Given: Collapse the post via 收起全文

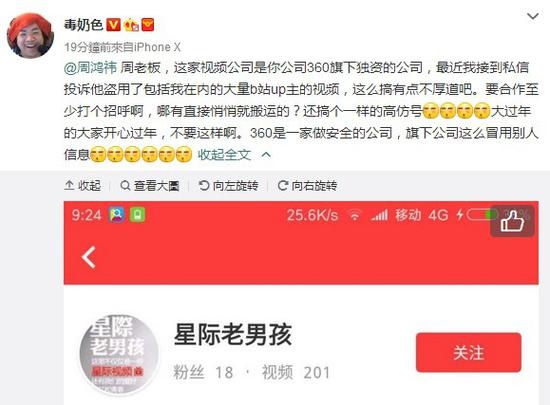Looking at the screenshot, I should coord(224,155).
